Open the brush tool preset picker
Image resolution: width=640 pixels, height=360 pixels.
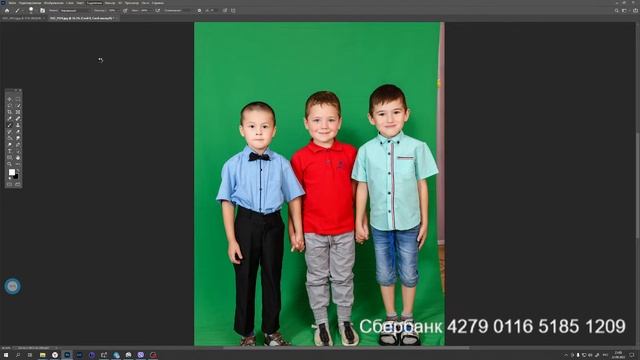[x=18, y=10]
